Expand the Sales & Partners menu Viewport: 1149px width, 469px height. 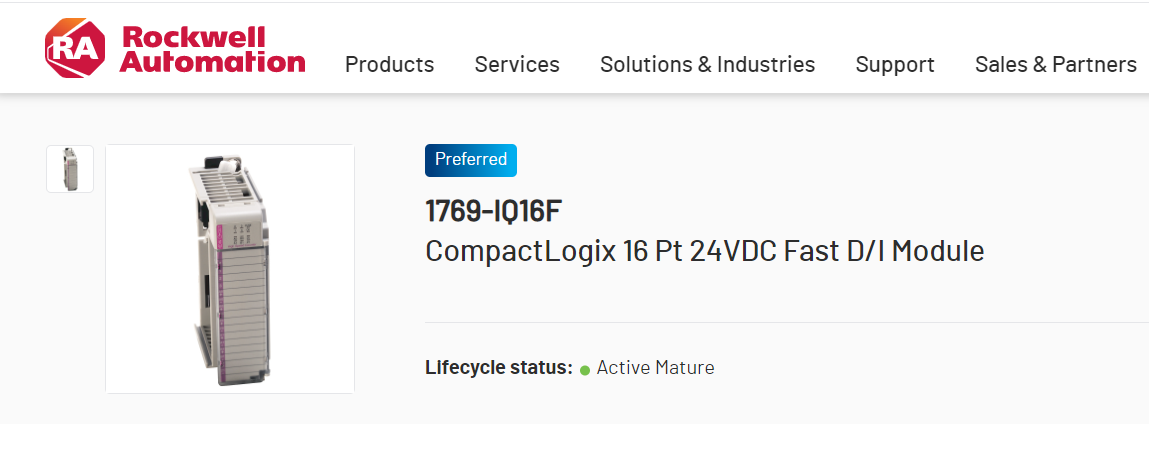pyautogui.click(x=1055, y=65)
